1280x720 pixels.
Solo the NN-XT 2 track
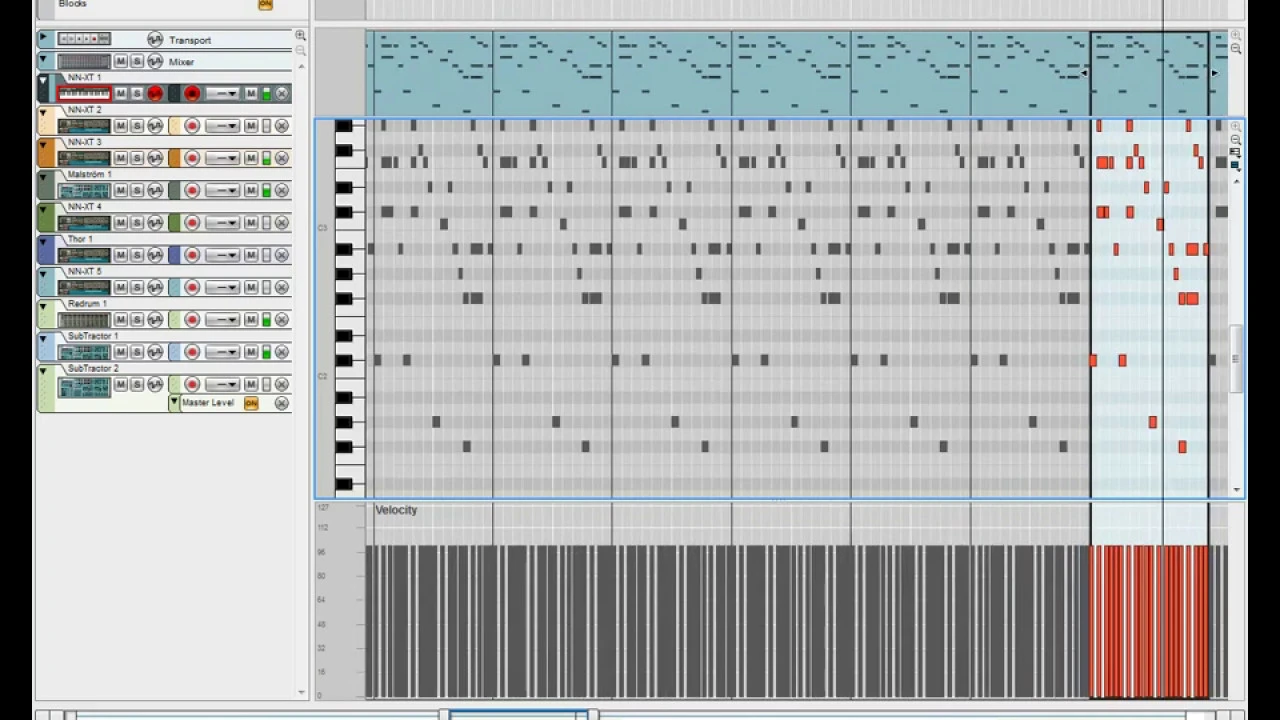pyautogui.click(x=137, y=126)
